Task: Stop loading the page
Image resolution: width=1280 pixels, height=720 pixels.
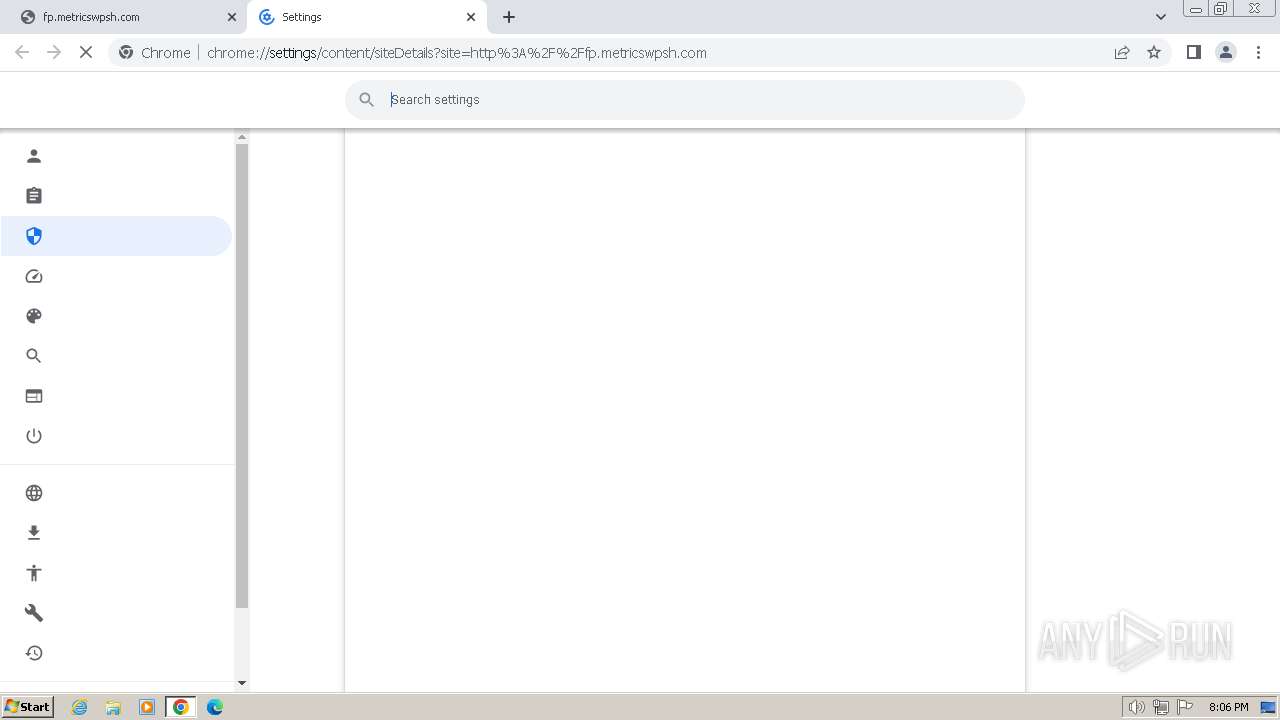Action: tap(86, 53)
